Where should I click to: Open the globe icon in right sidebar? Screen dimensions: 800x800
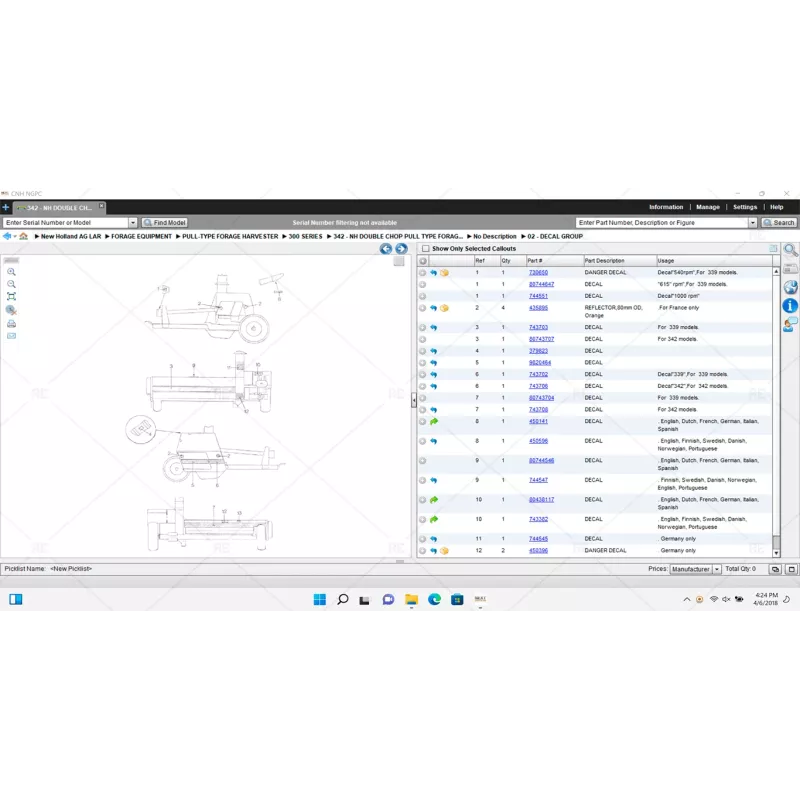click(x=789, y=288)
